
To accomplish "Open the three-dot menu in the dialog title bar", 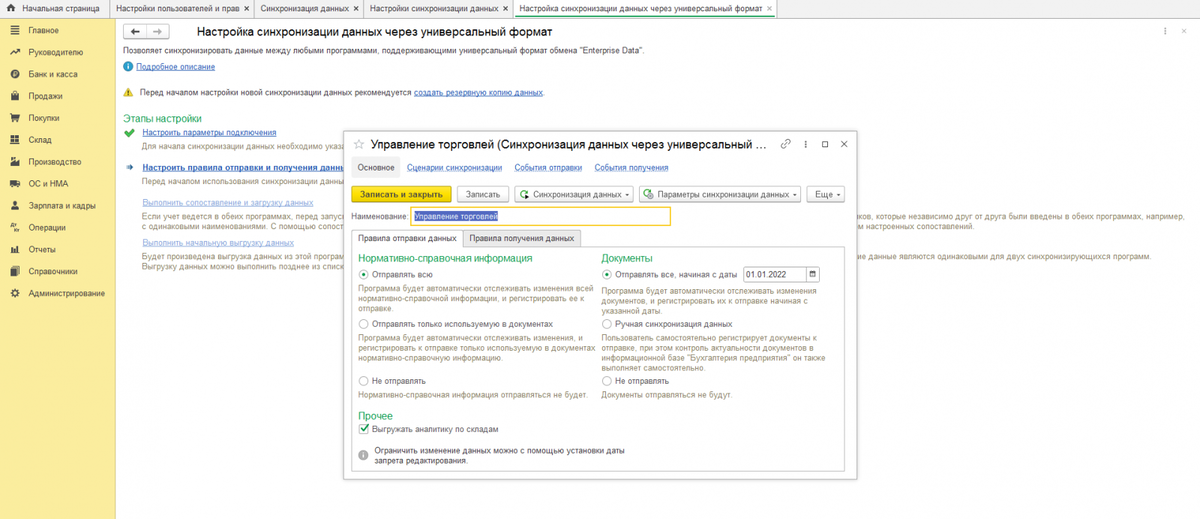I will (806, 144).
